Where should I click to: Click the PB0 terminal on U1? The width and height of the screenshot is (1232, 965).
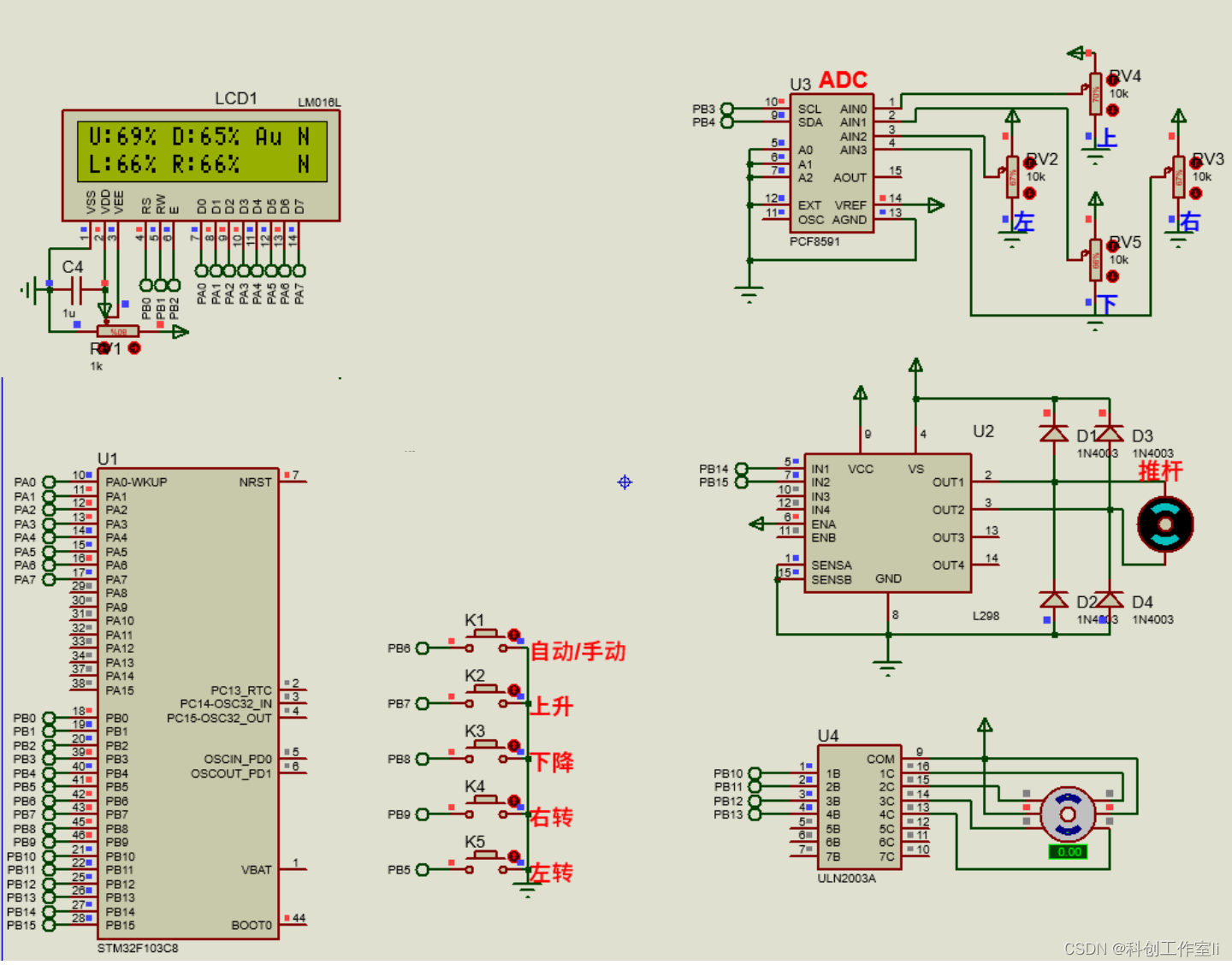49,718
